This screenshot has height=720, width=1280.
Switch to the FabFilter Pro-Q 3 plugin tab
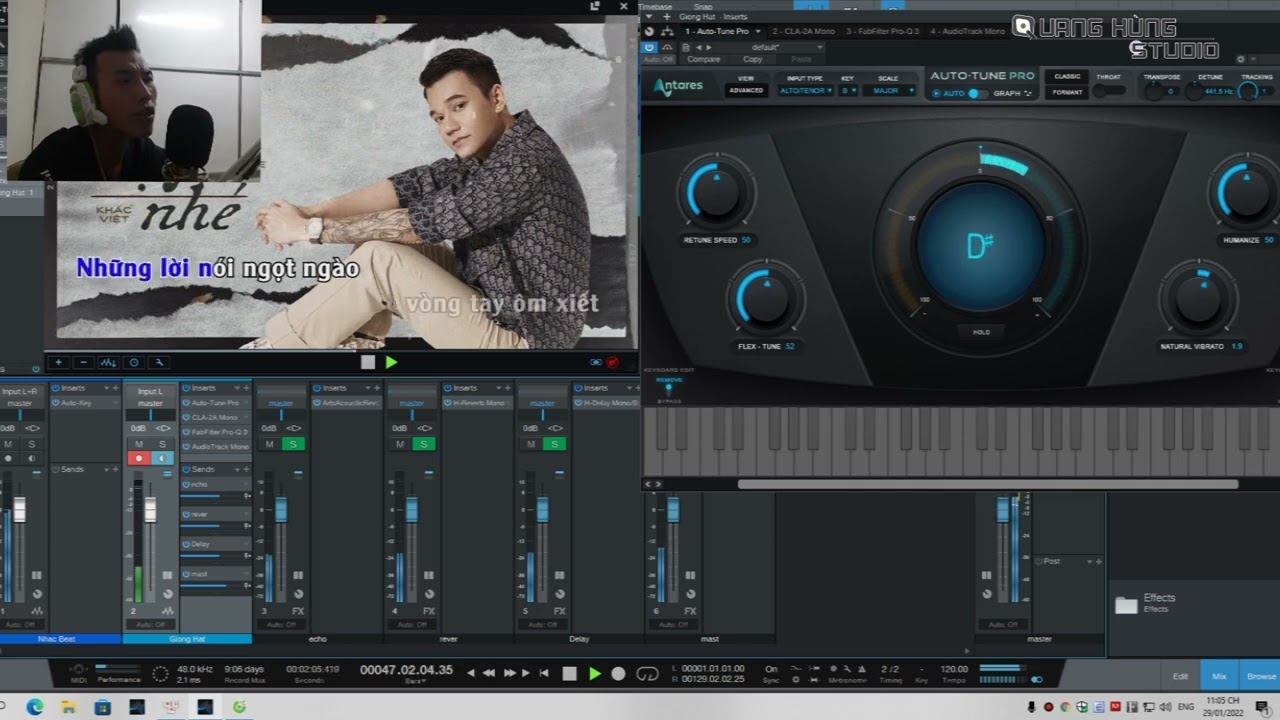(x=882, y=31)
